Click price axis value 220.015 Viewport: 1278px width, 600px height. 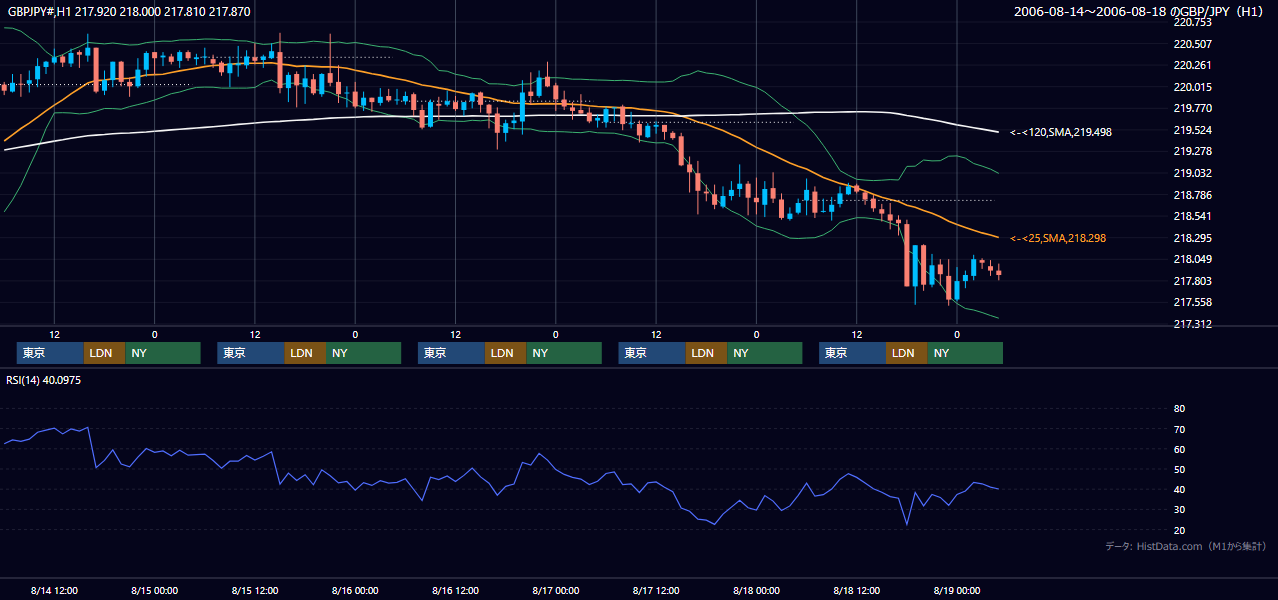(1192, 87)
